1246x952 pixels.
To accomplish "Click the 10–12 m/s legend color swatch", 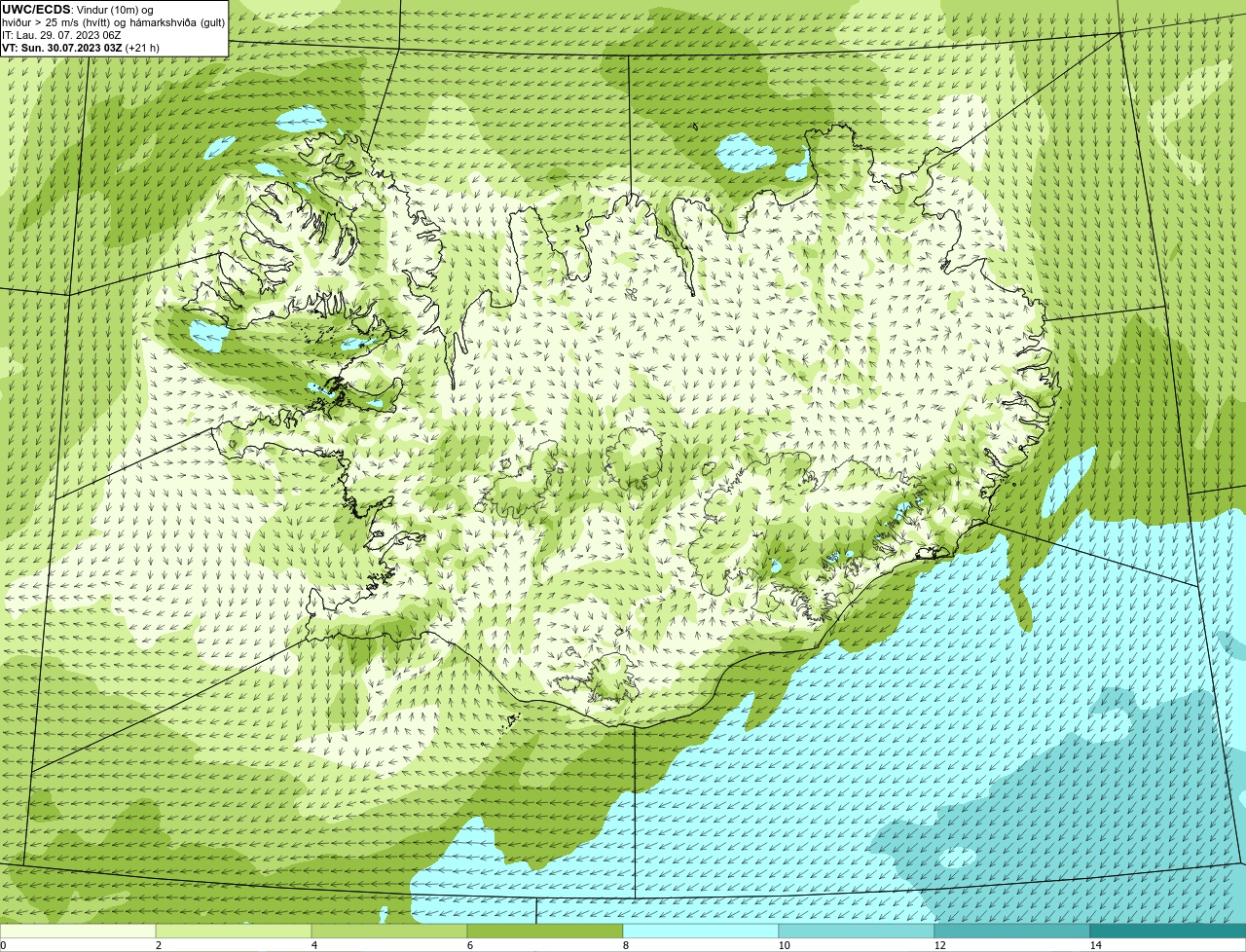I will (857, 931).
